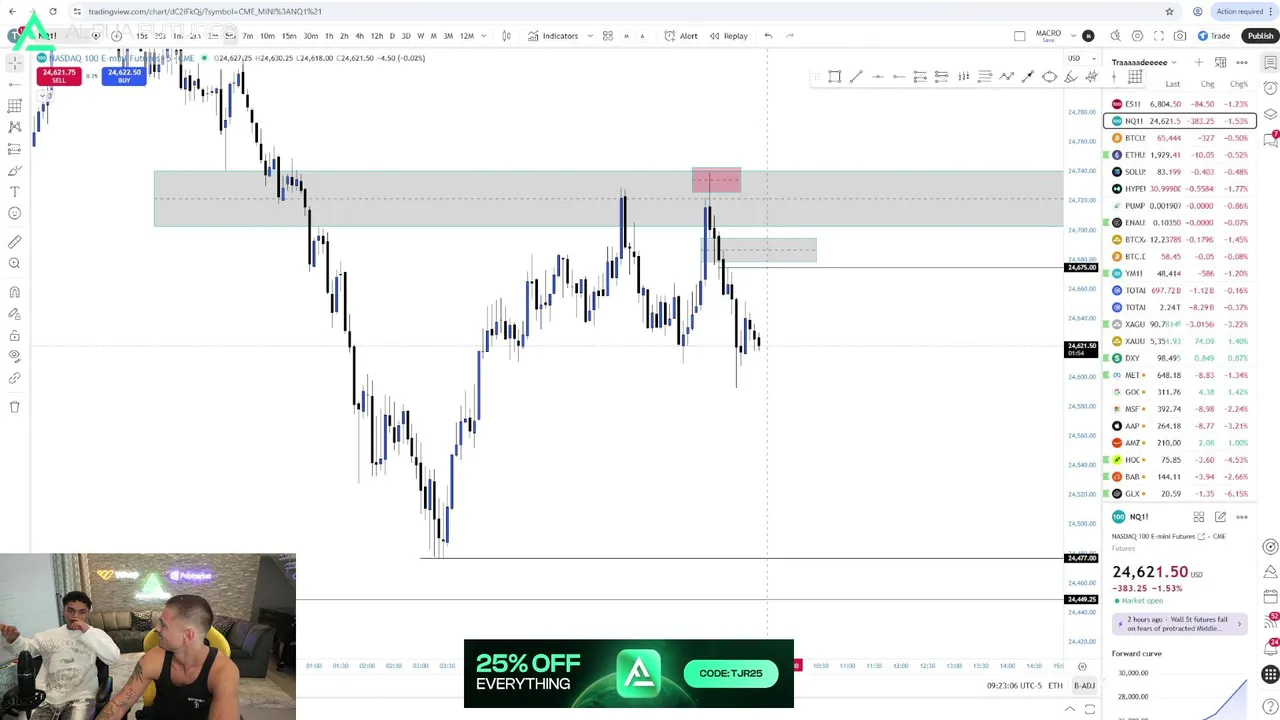This screenshot has height=720, width=1280.
Task: Create an Alert from the top toolbar
Action: (681, 36)
